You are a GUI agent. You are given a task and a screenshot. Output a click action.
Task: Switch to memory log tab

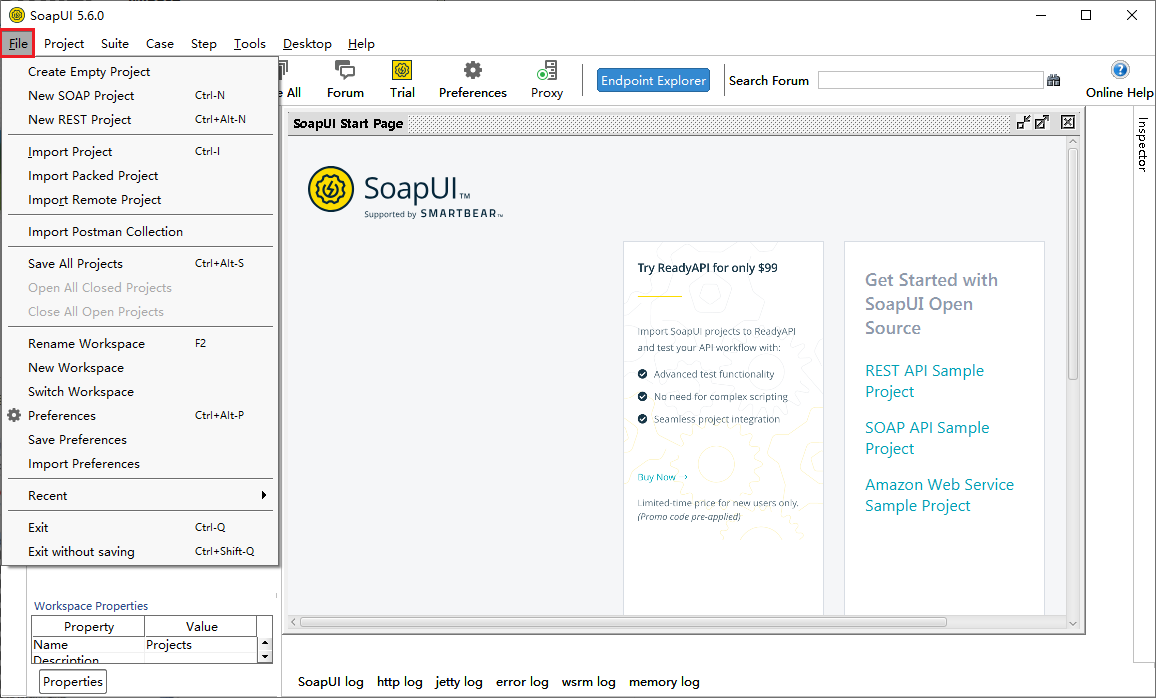(x=664, y=682)
